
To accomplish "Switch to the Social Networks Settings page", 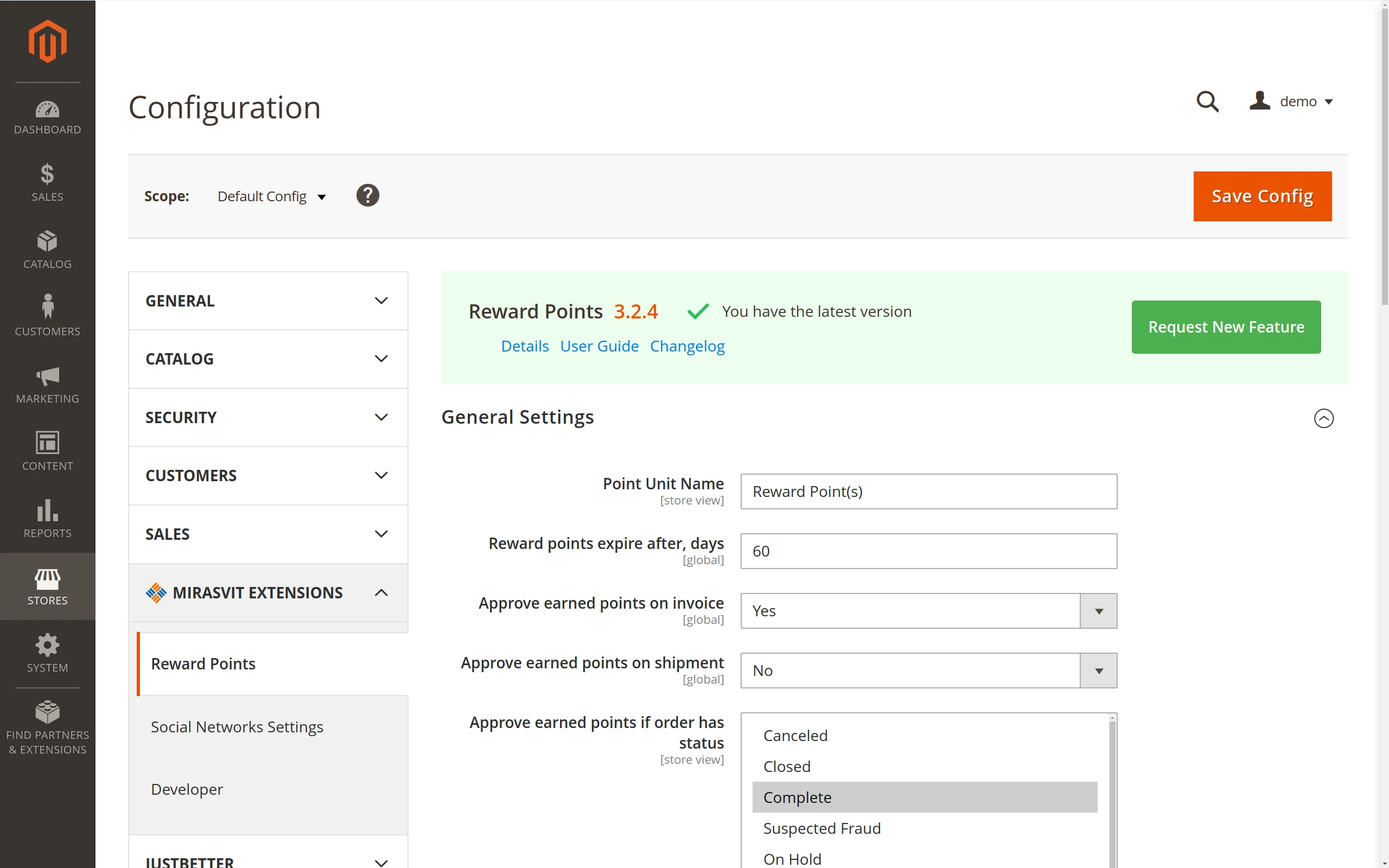I will (237, 726).
